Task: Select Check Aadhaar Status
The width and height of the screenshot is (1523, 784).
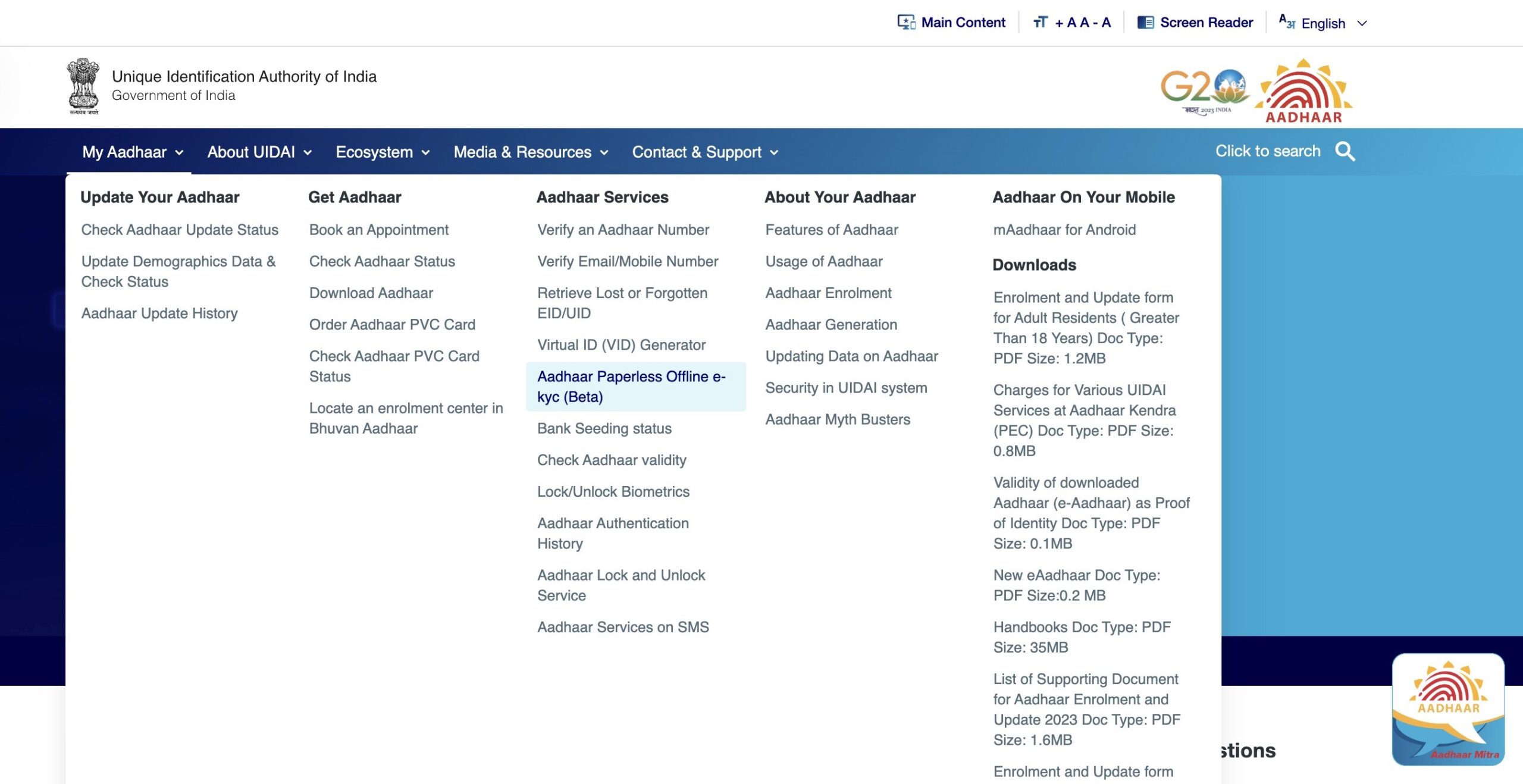Action: click(382, 261)
